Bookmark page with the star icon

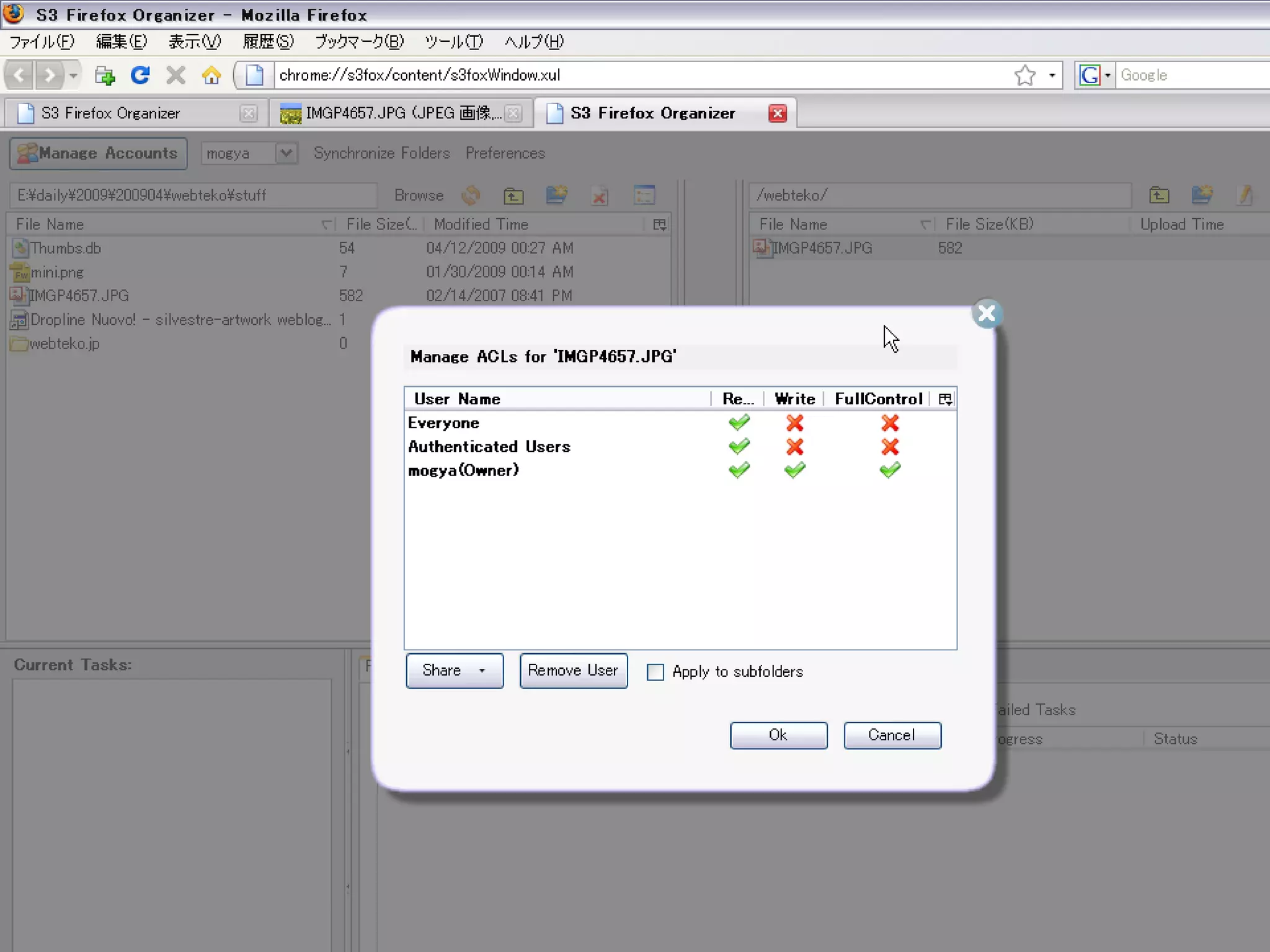(1025, 76)
